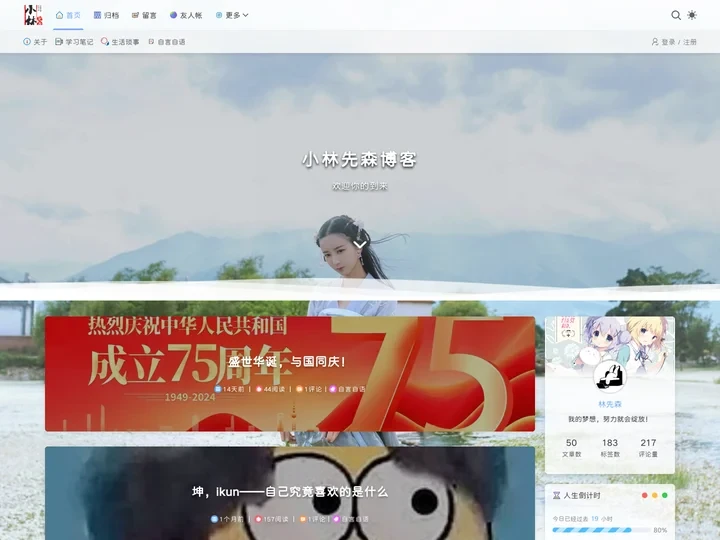Screen dimensions: 720x540
Task: Click the author avatar in the sidebar
Action: [x=610, y=377]
